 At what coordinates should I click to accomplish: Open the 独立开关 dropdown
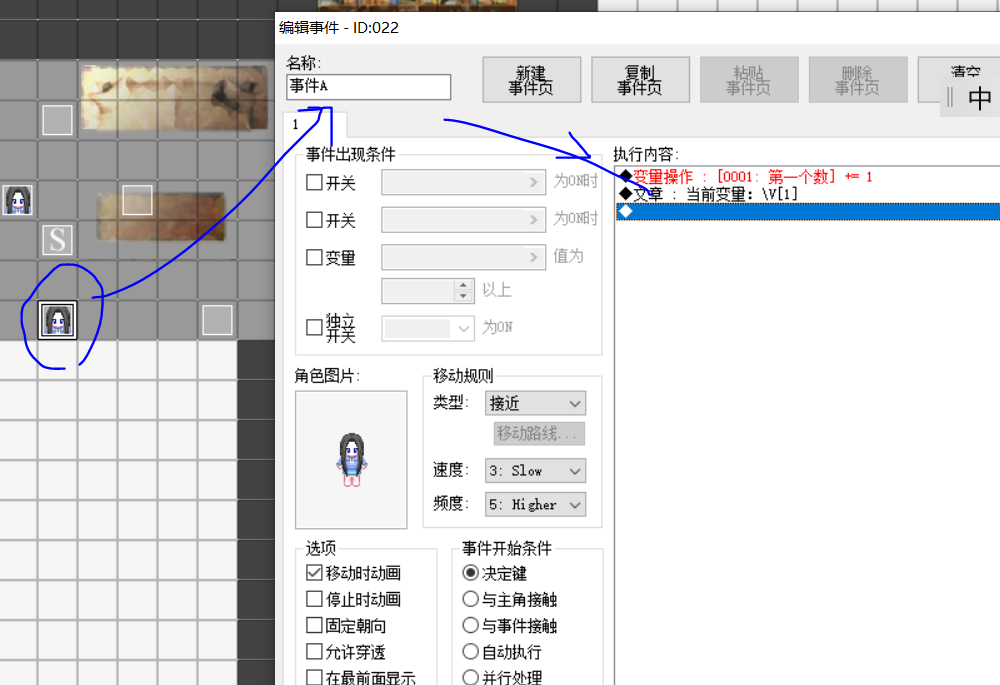click(428, 328)
